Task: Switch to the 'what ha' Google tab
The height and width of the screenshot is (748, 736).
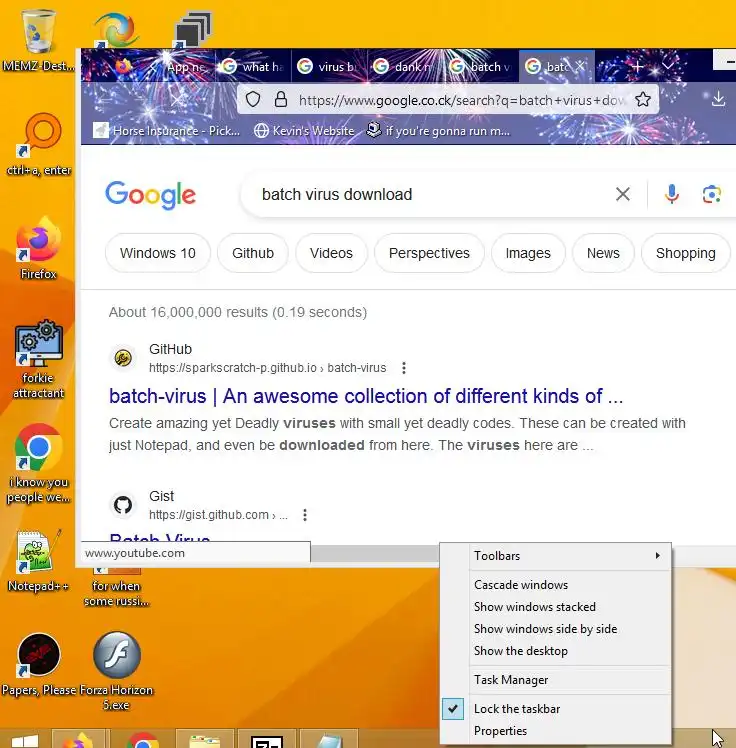Action: pyautogui.click(x=253, y=66)
